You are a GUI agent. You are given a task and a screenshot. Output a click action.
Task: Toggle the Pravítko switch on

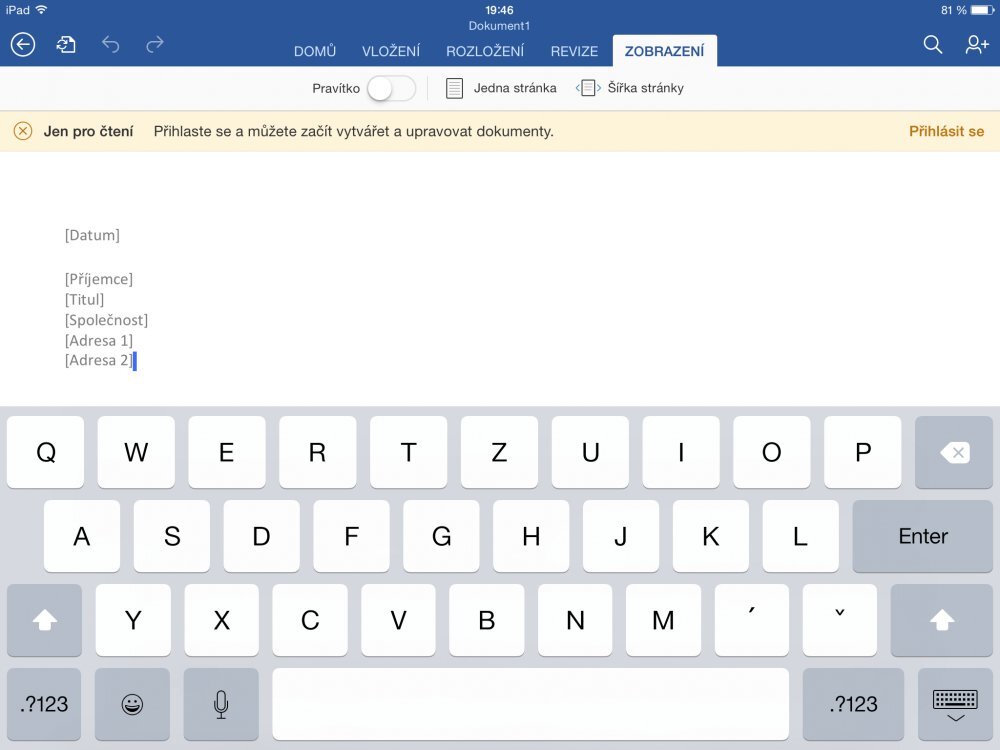[390, 88]
